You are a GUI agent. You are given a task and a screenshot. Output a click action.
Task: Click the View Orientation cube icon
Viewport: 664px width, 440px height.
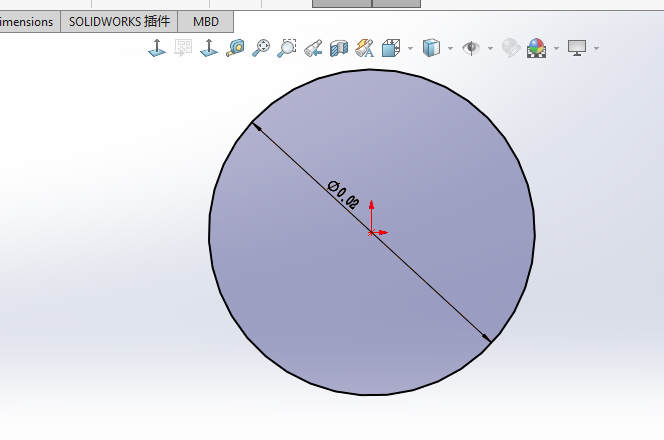click(391, 48)
